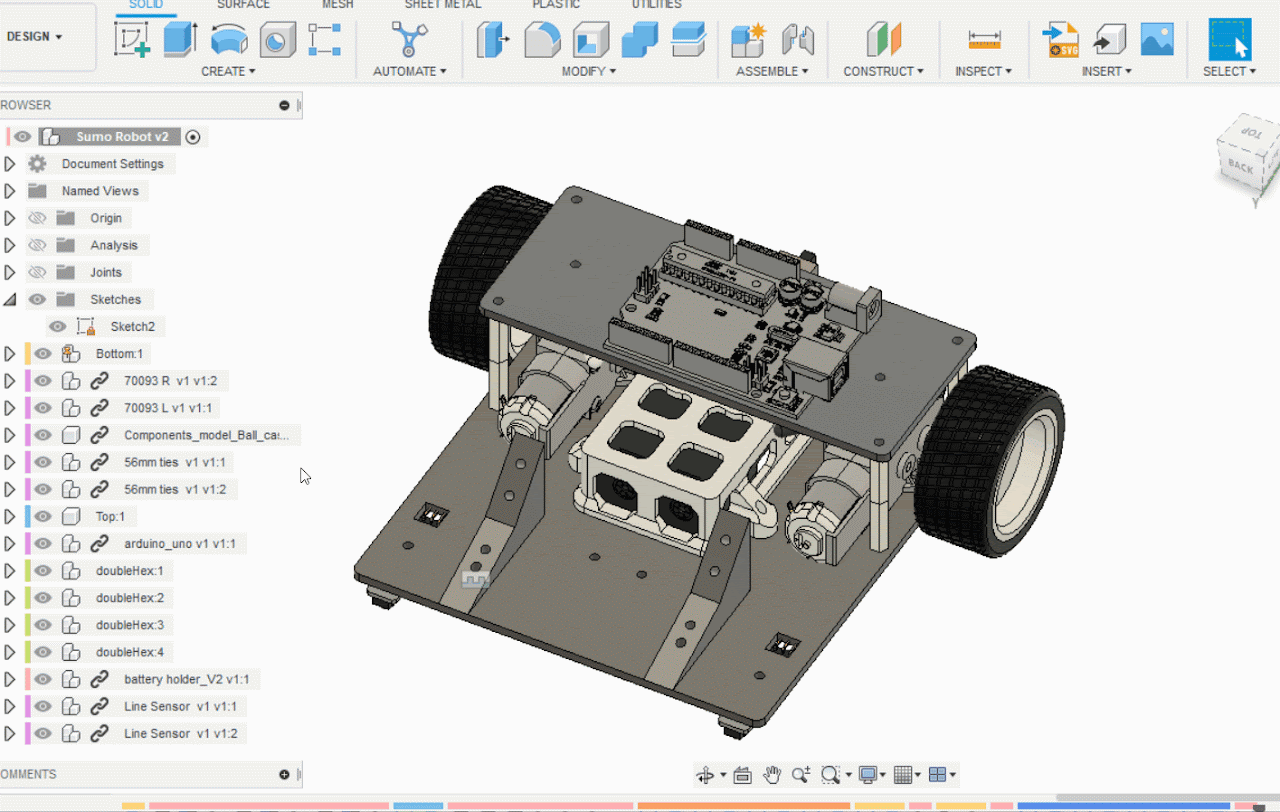Expand the Named Views folder
1280x812 pixels.
tap(10, 191)
